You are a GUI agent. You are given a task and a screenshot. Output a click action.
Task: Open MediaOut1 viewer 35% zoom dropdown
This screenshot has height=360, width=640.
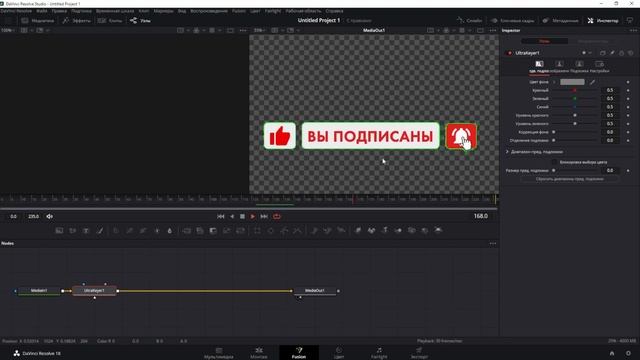259,30
